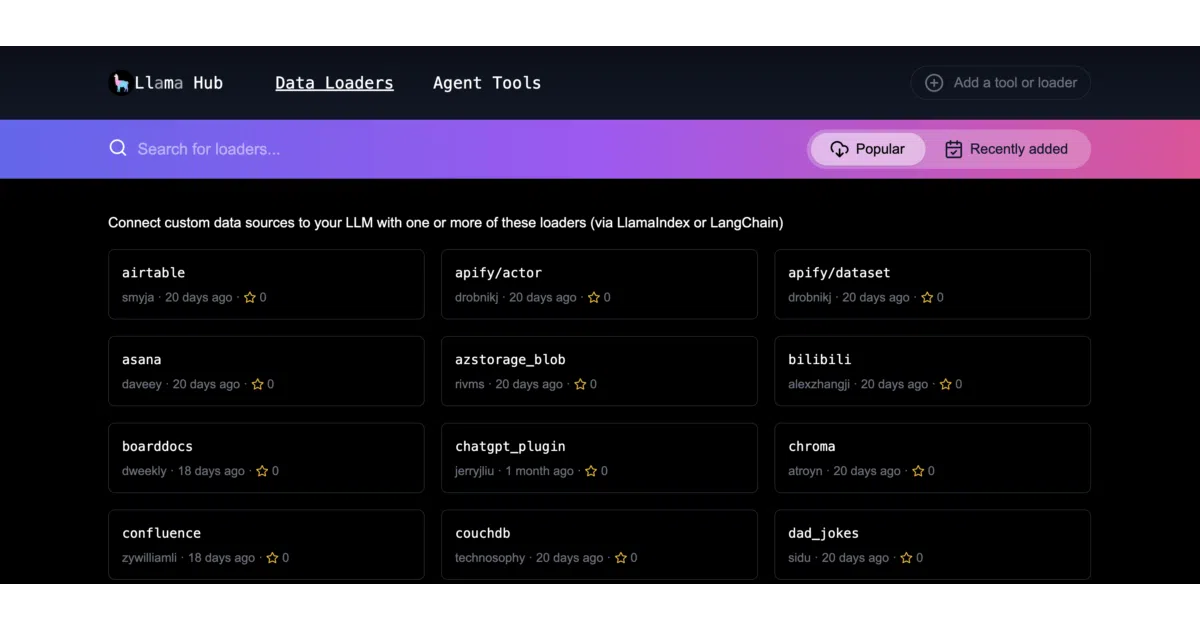Click author name zywilliamli
Screen dimensions: 1200x630
point(150,558)
